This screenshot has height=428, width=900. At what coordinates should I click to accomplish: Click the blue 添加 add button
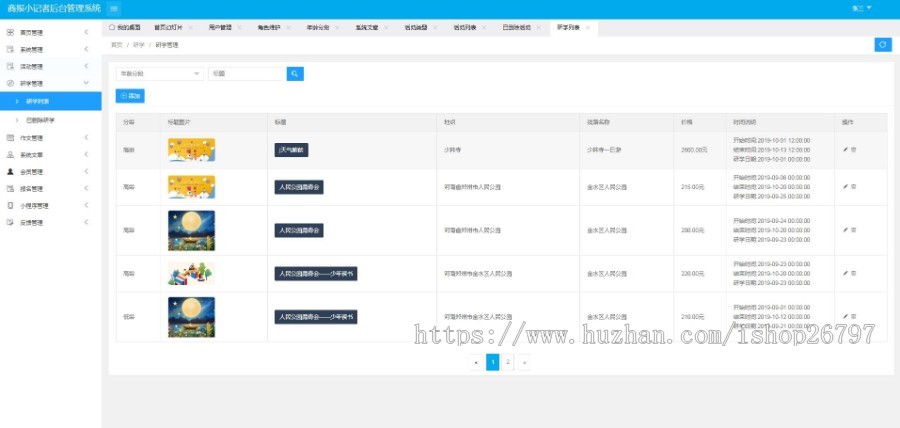point(130,96)
